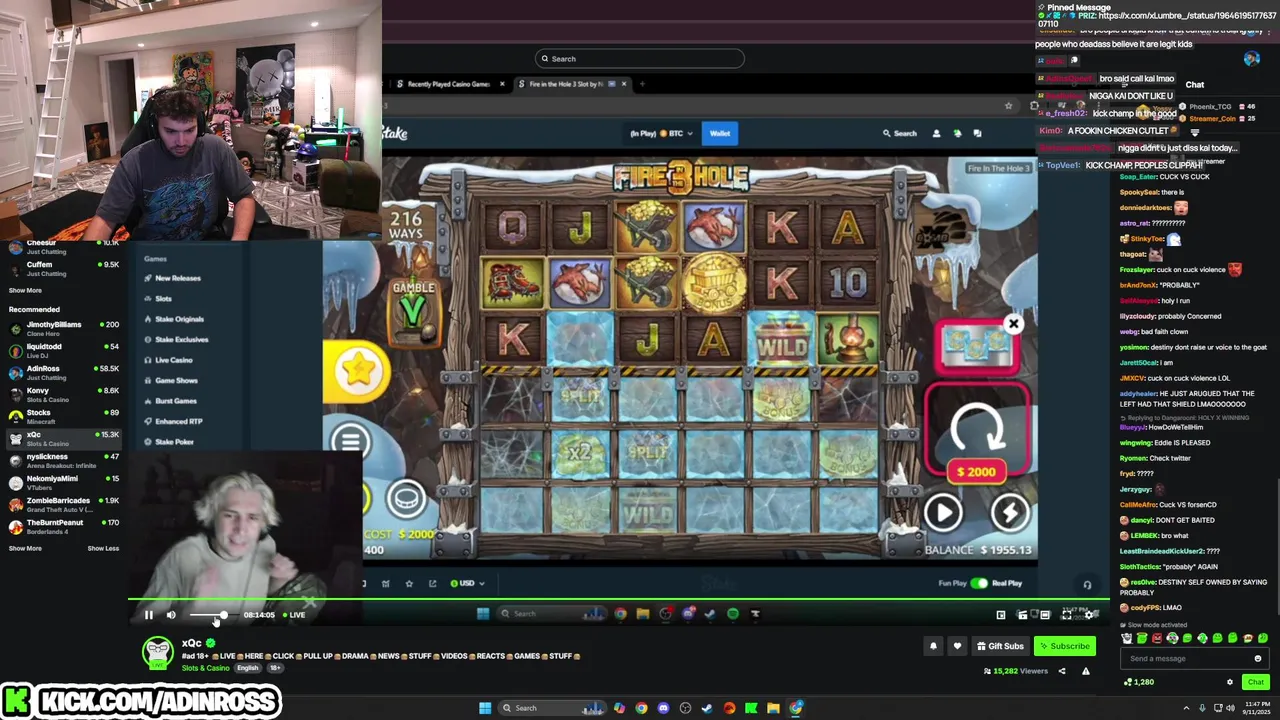The image size is (1280, 720).
Task: Jump to live using the LIVE indicator
Action: 294,615
